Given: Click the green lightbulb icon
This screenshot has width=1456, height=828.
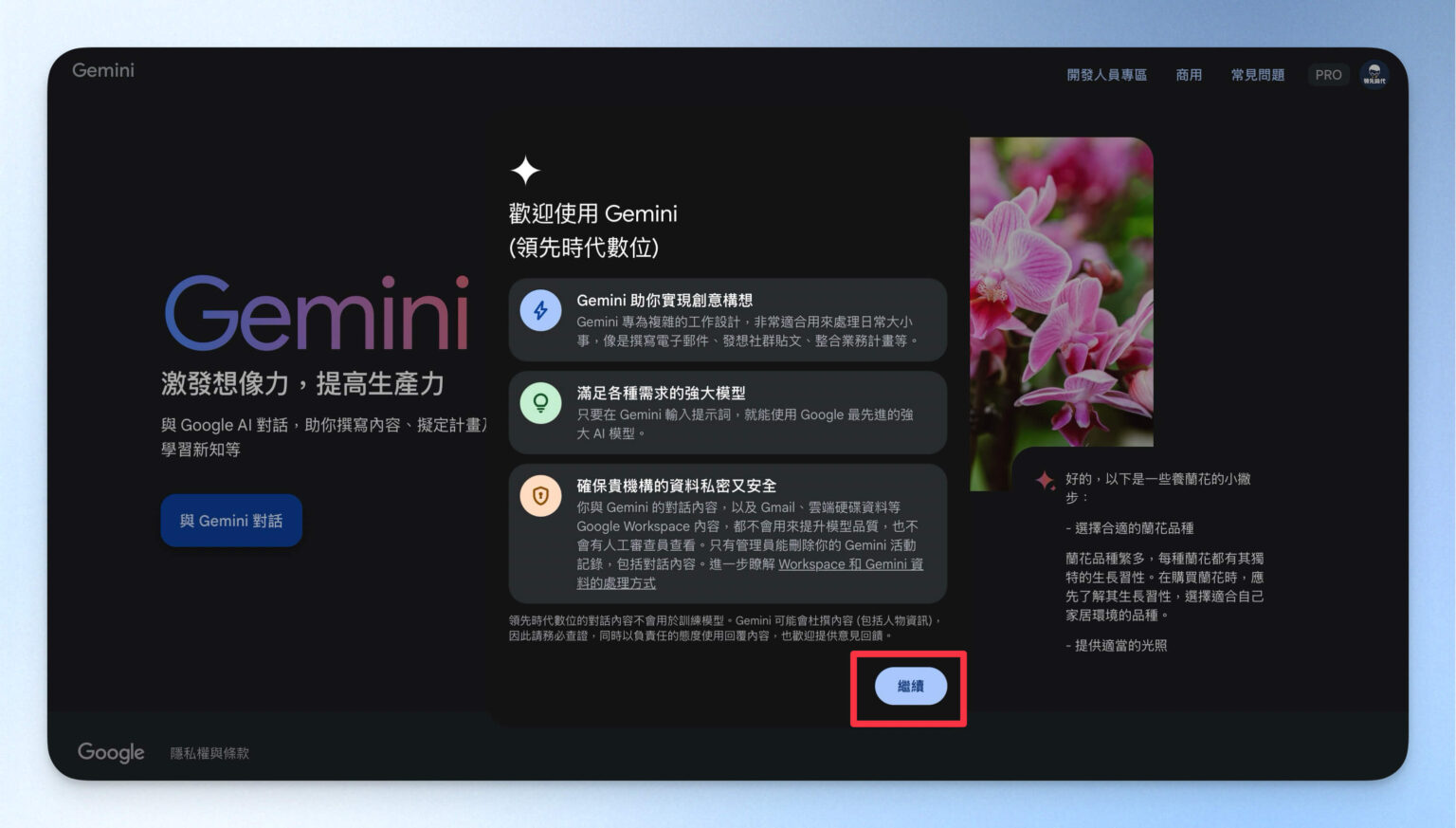Looking at the screenshot, I should click(540, 402).
